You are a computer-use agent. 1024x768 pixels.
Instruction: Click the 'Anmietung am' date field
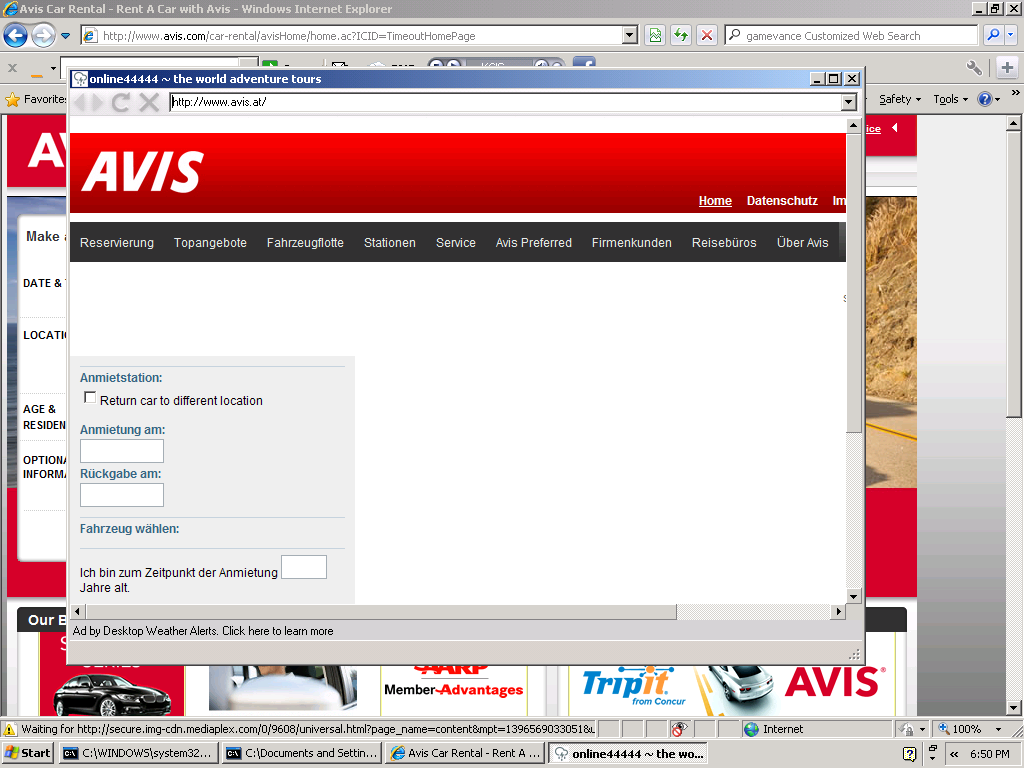pos(121,451)
